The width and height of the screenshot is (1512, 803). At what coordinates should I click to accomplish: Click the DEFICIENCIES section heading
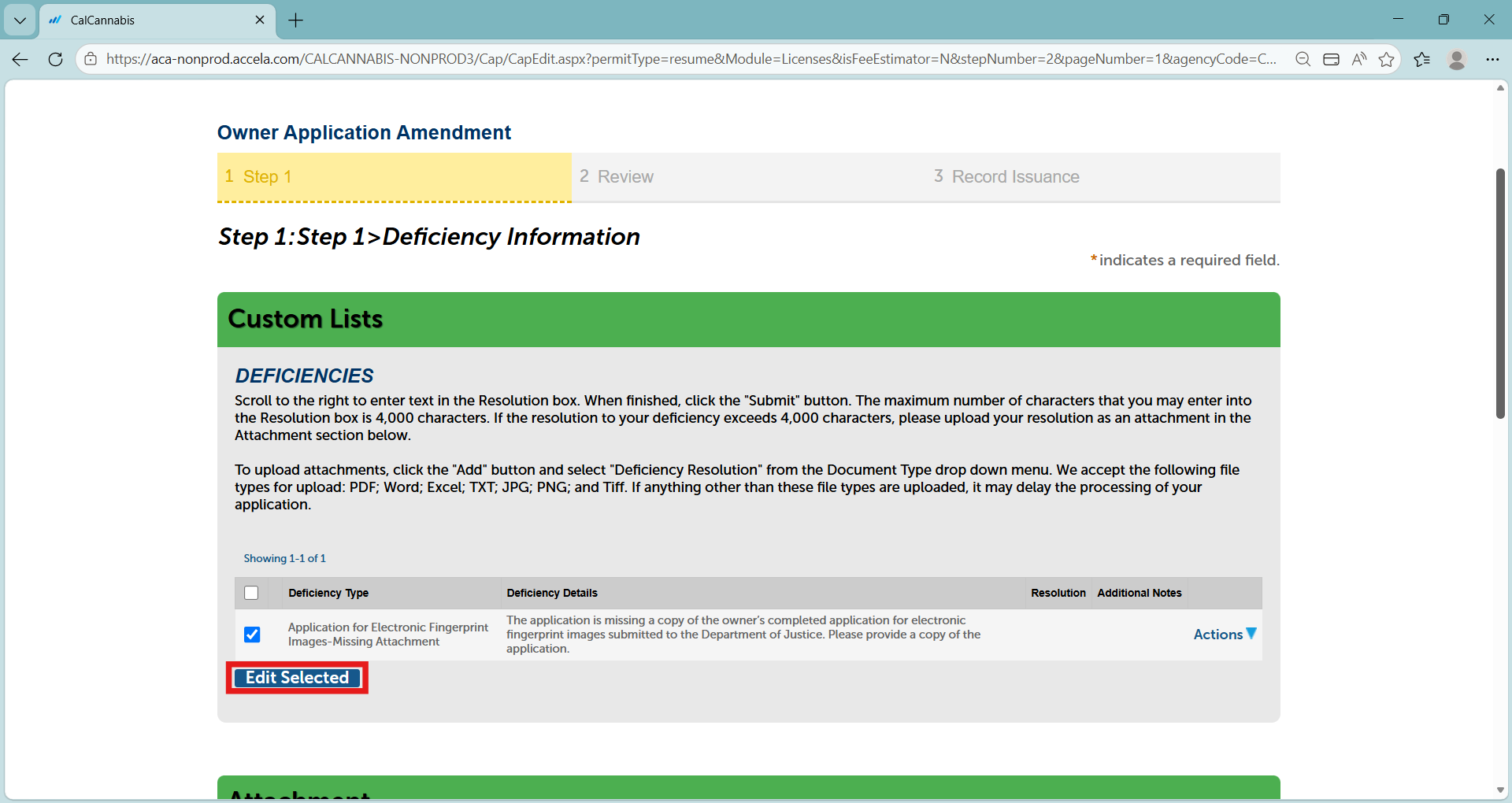[304, 376]
